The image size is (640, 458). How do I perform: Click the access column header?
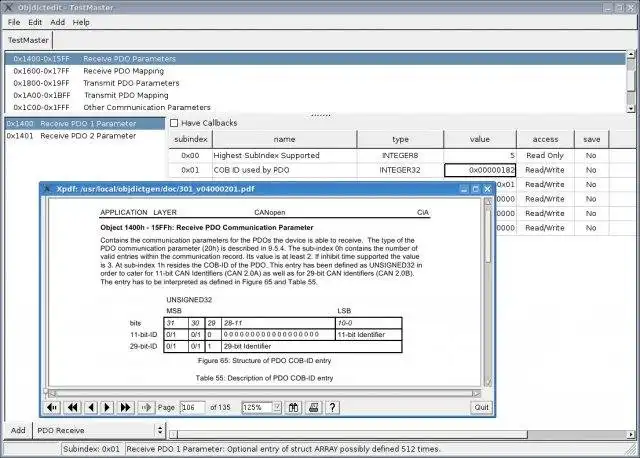click(x=545, y=139)
